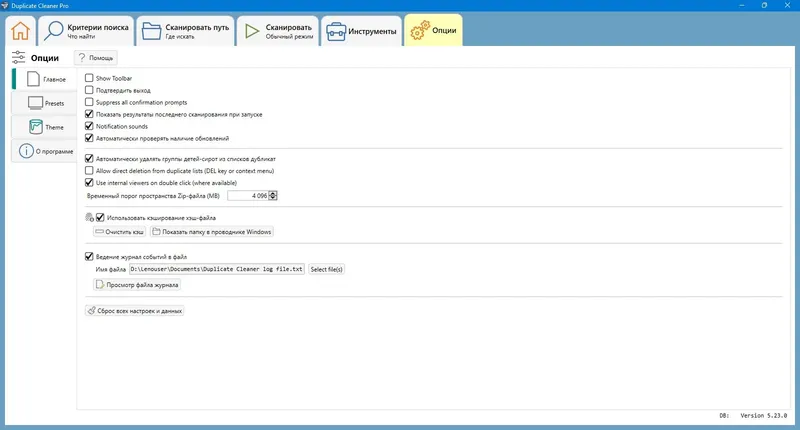Viewport: 800px width, 430px height.
Task: Click folder icon in Показать папку button
Action: [157, 232]
